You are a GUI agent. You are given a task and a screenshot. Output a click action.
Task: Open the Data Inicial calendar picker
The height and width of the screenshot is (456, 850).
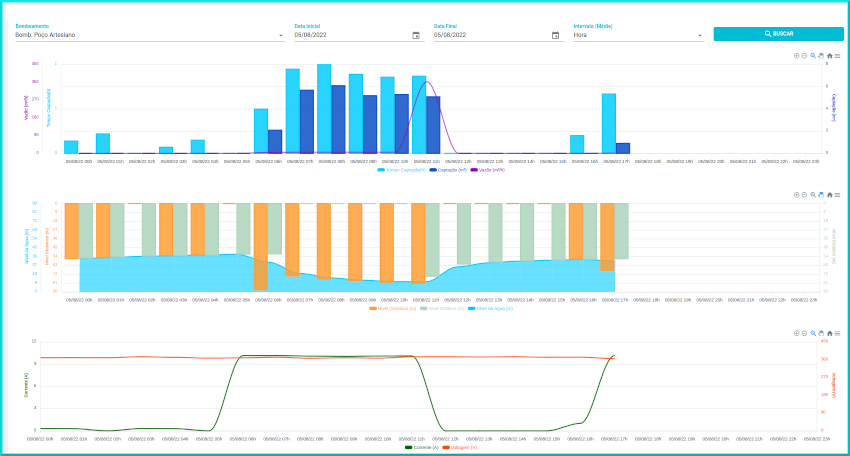416,35
